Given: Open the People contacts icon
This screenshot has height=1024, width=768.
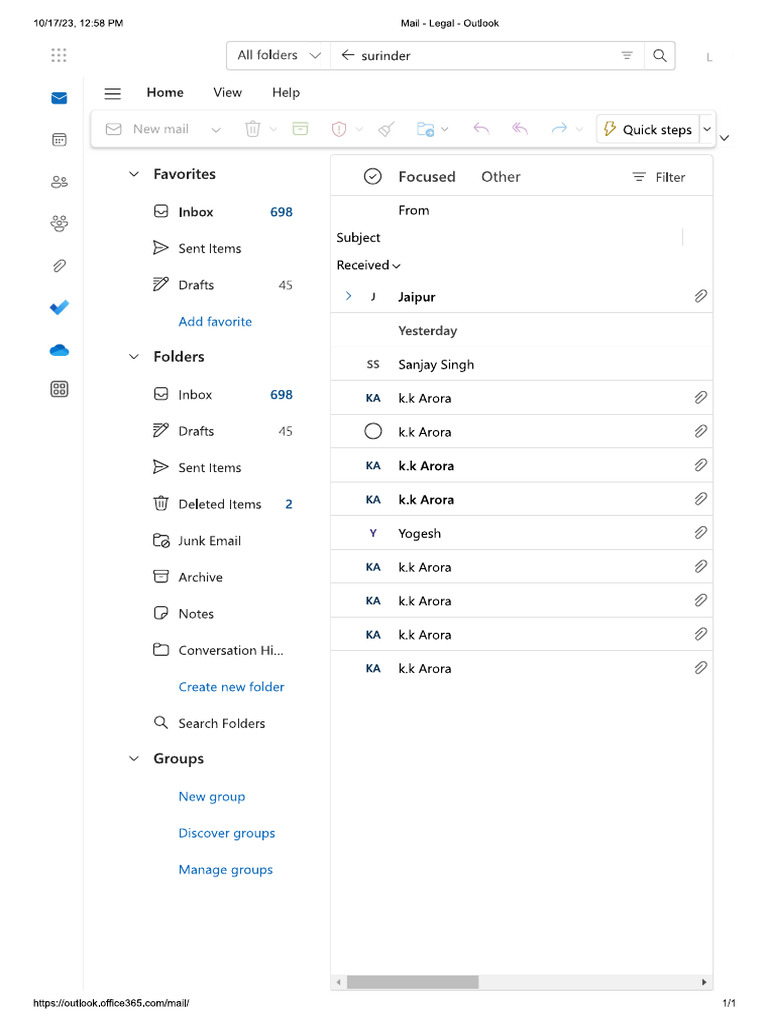Looking at the screenshot, I should 59,182.
